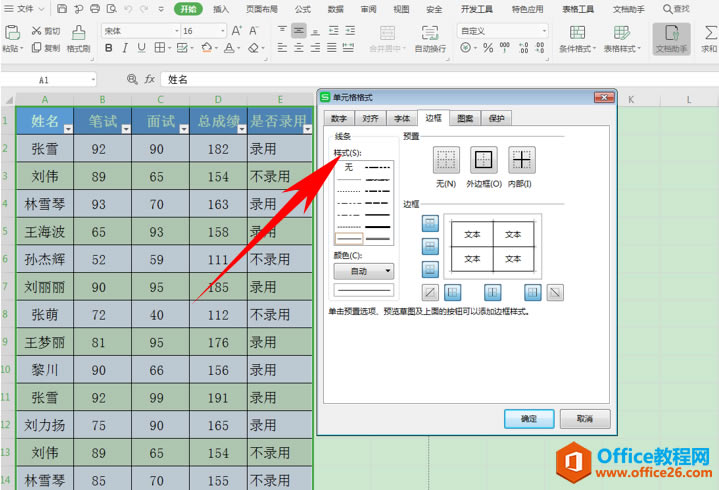Click the Distributed alignment icon
This screenshot has height=490, width=719.
tap(348, 48)
